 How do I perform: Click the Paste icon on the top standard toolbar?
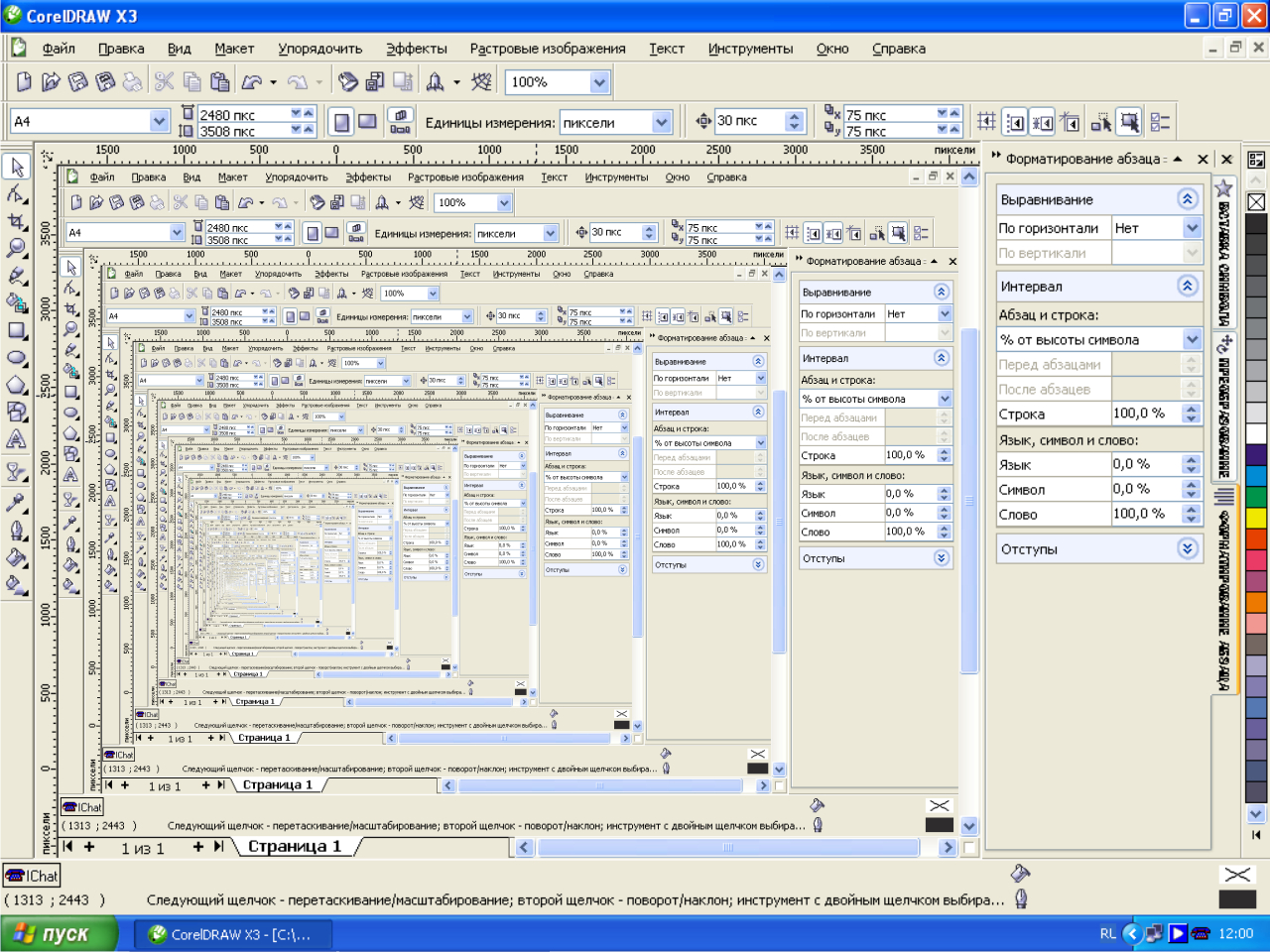[220, 81]
